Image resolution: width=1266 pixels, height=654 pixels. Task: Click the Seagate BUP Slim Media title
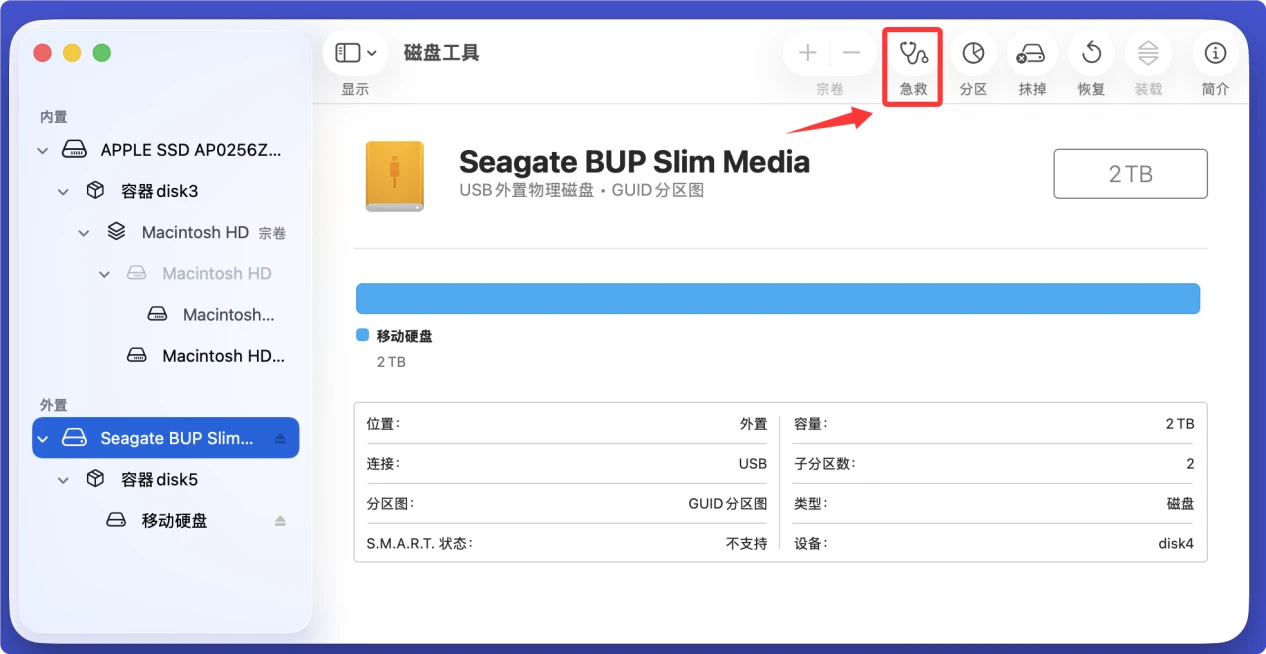point(634,161)
